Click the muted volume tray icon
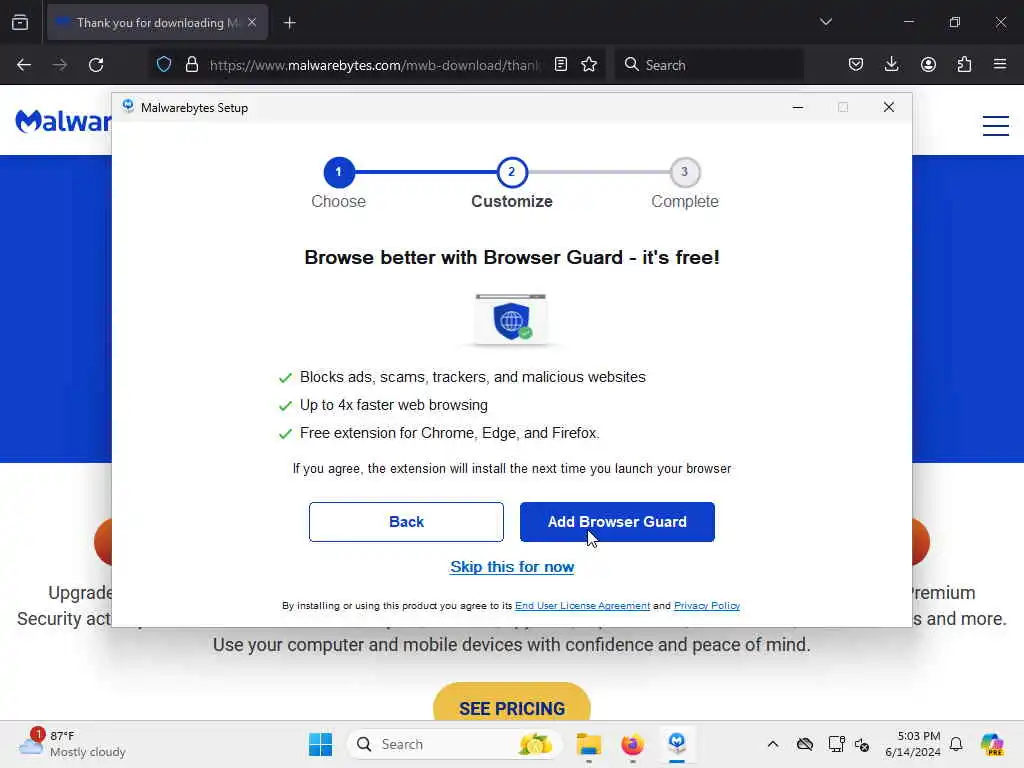This screenshot has height=768, width=1024. pos(862,744)
